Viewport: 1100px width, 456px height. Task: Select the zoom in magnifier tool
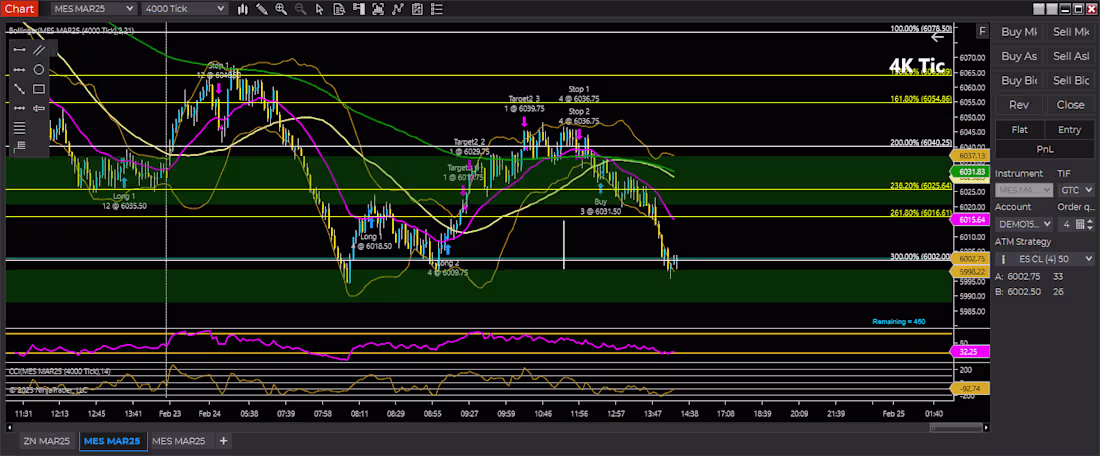281,9
